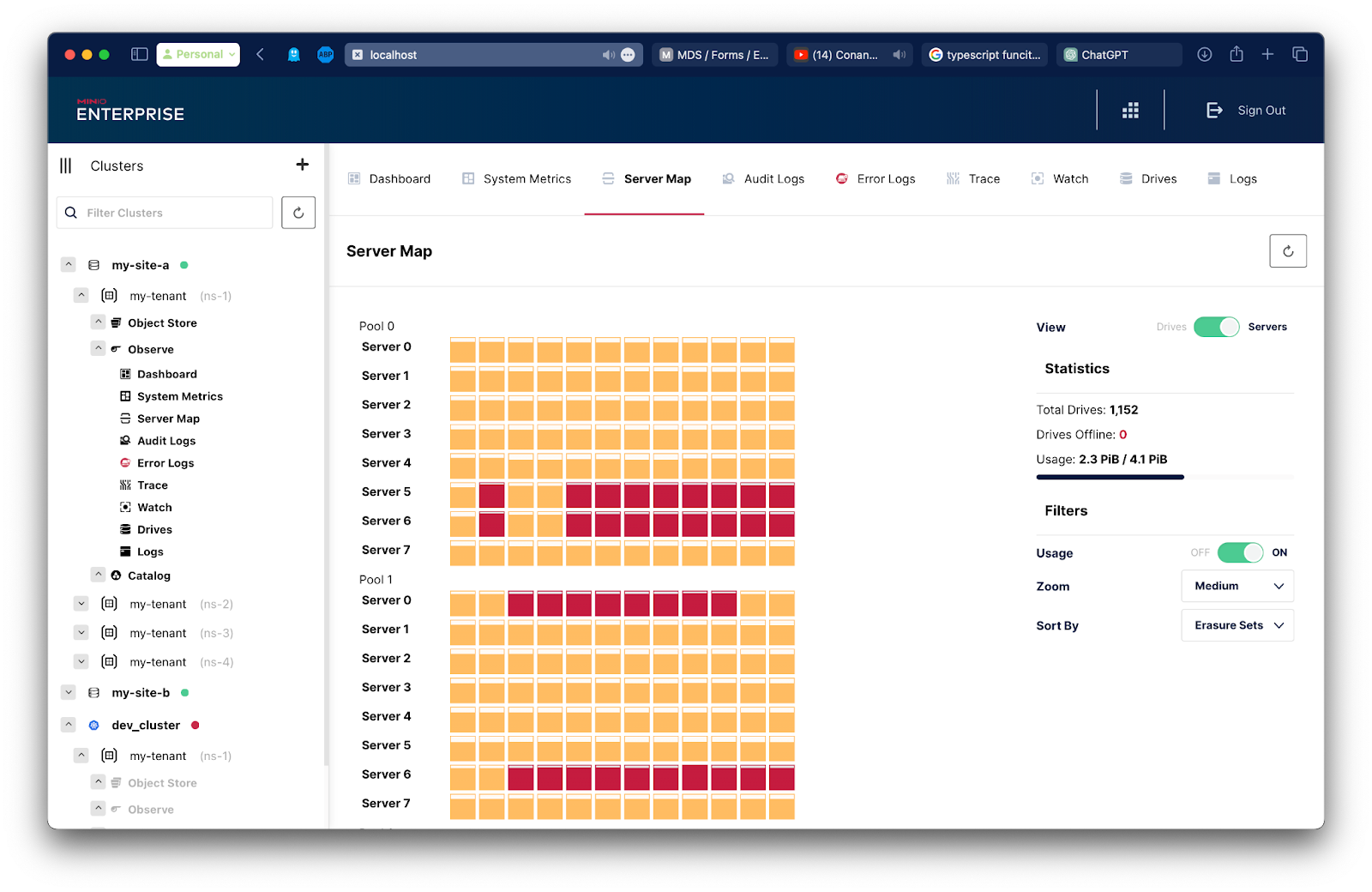
Task: Click the storage usage progress bar
Action: click(x=1164, y=477)
